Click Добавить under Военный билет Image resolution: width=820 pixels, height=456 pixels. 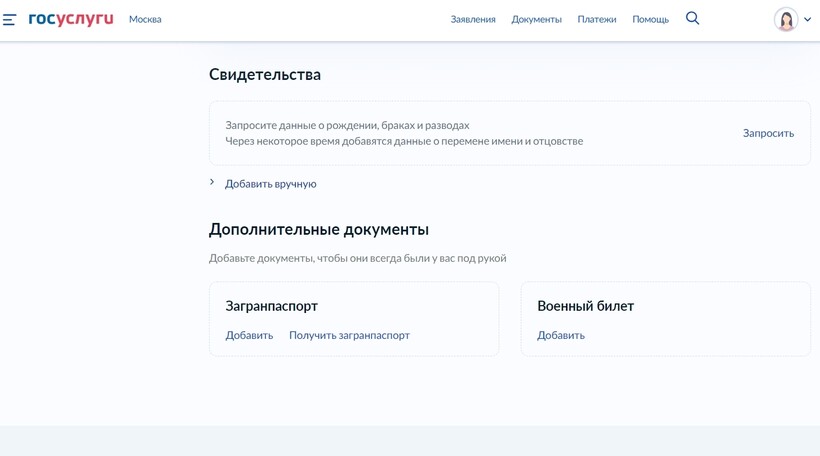tap(561, 335)
